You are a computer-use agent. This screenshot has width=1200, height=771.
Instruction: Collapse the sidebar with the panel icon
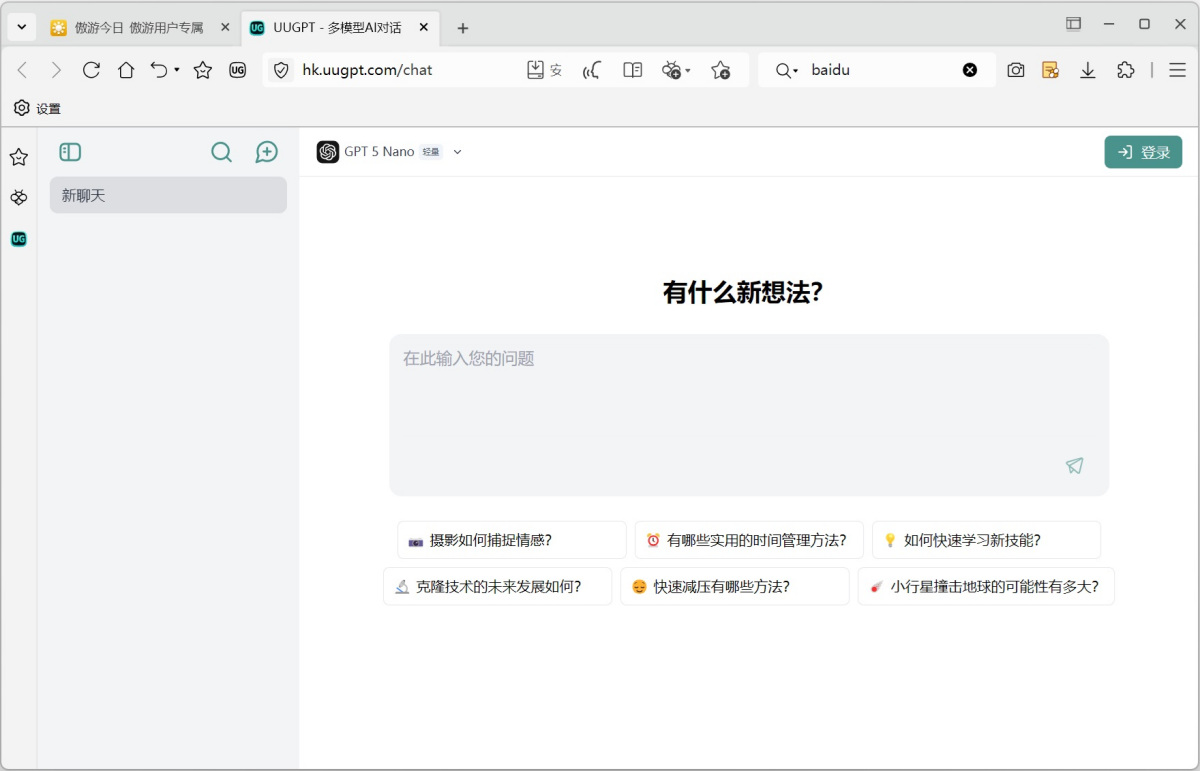point(70,151)
